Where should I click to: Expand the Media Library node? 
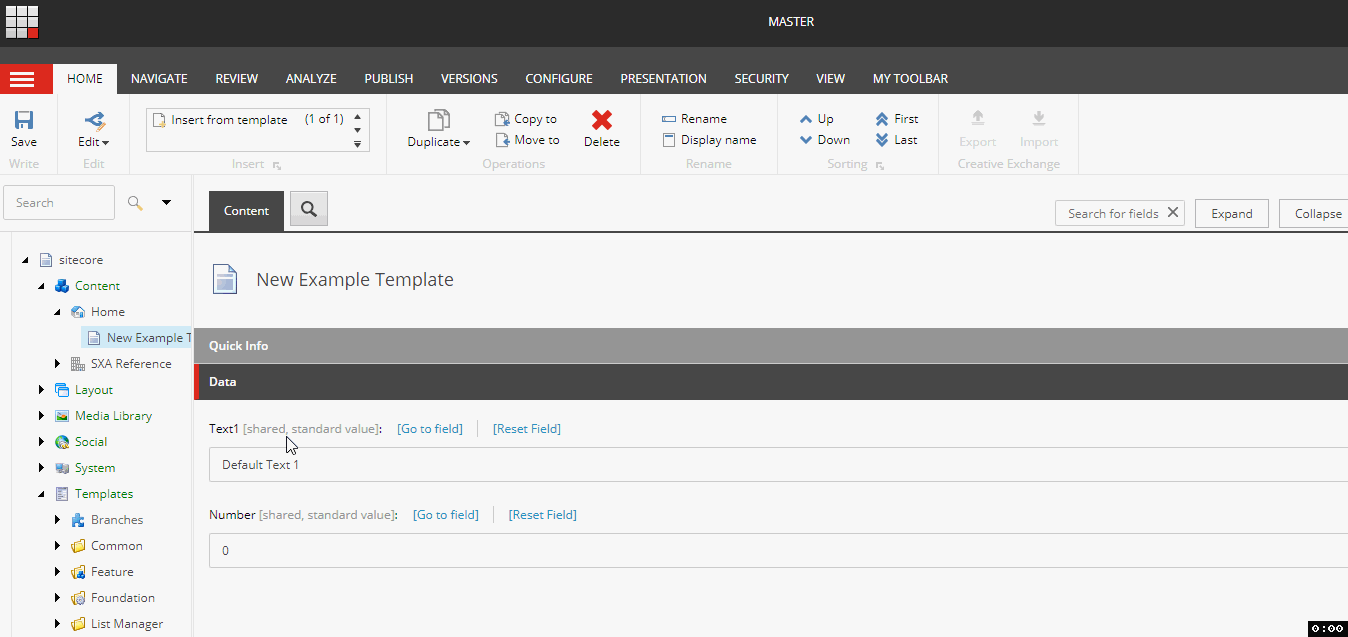(42, 416)
